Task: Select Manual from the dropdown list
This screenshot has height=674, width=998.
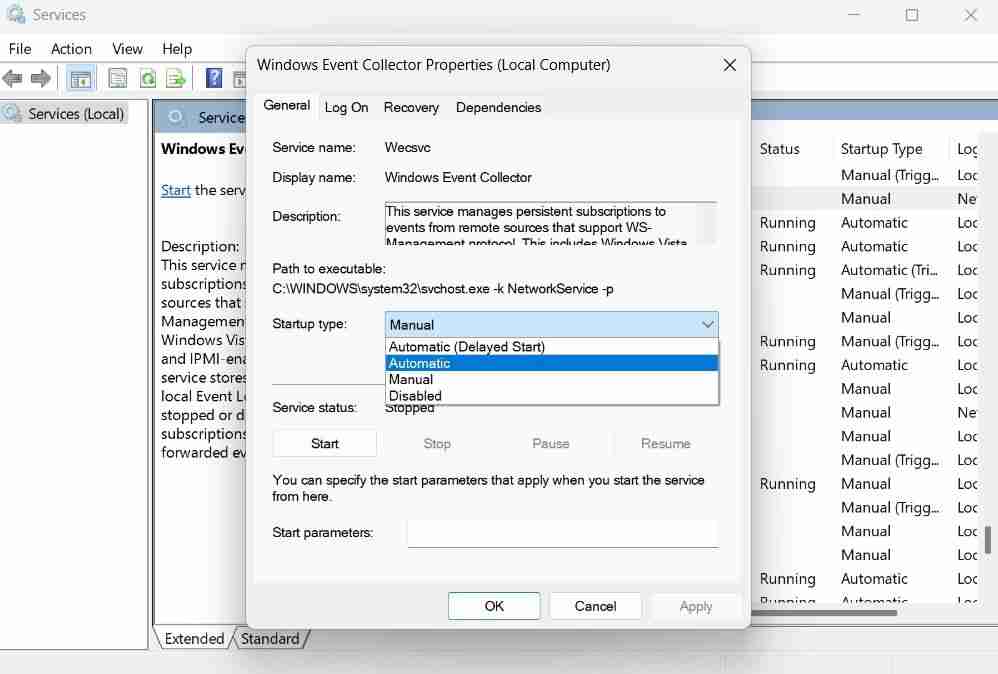Action: [410, 379]
